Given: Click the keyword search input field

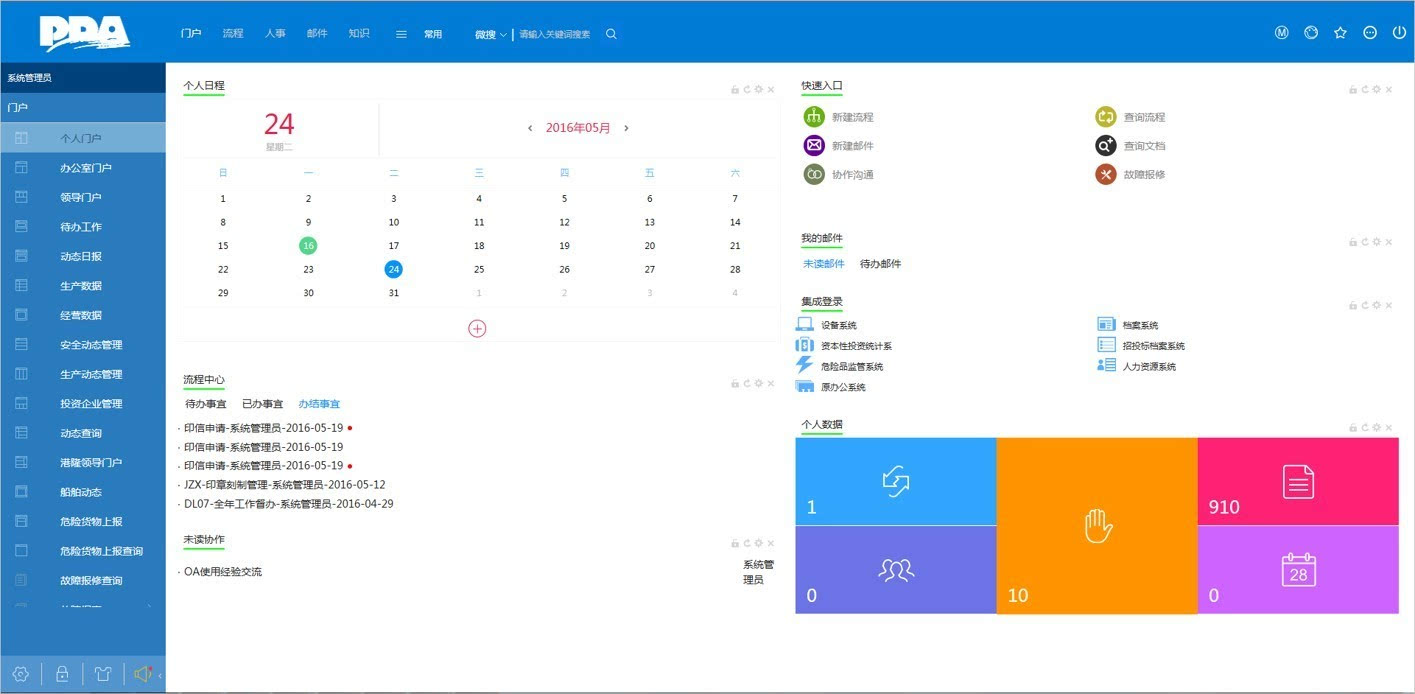Looking at the screenshot, I should click(x=556, y=34).
